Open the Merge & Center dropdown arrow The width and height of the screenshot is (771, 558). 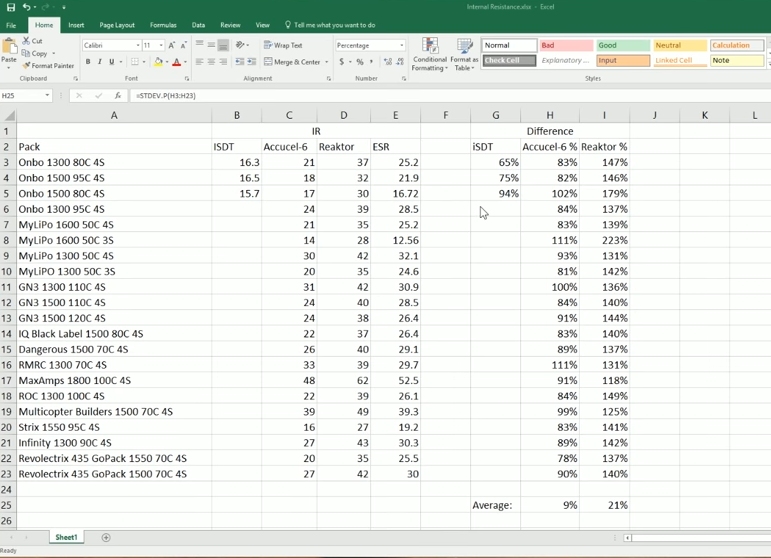(326, 62)
